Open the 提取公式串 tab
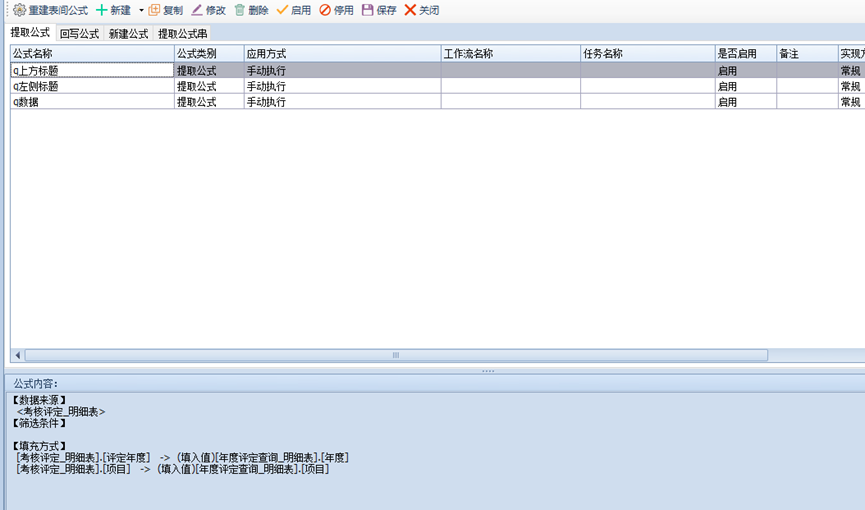This screenshot has width=865, height=510. click(x=183, y=33)
